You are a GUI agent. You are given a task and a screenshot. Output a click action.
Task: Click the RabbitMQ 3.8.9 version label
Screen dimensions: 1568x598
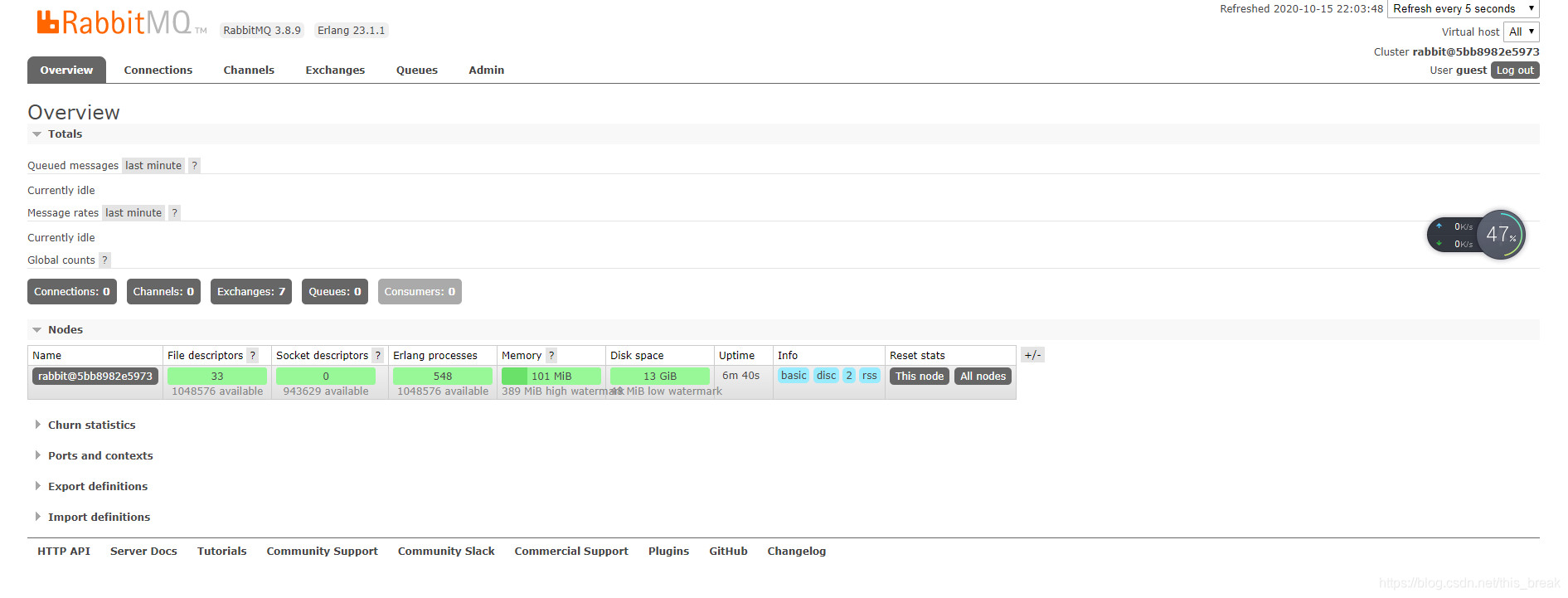tap(262, 31)
